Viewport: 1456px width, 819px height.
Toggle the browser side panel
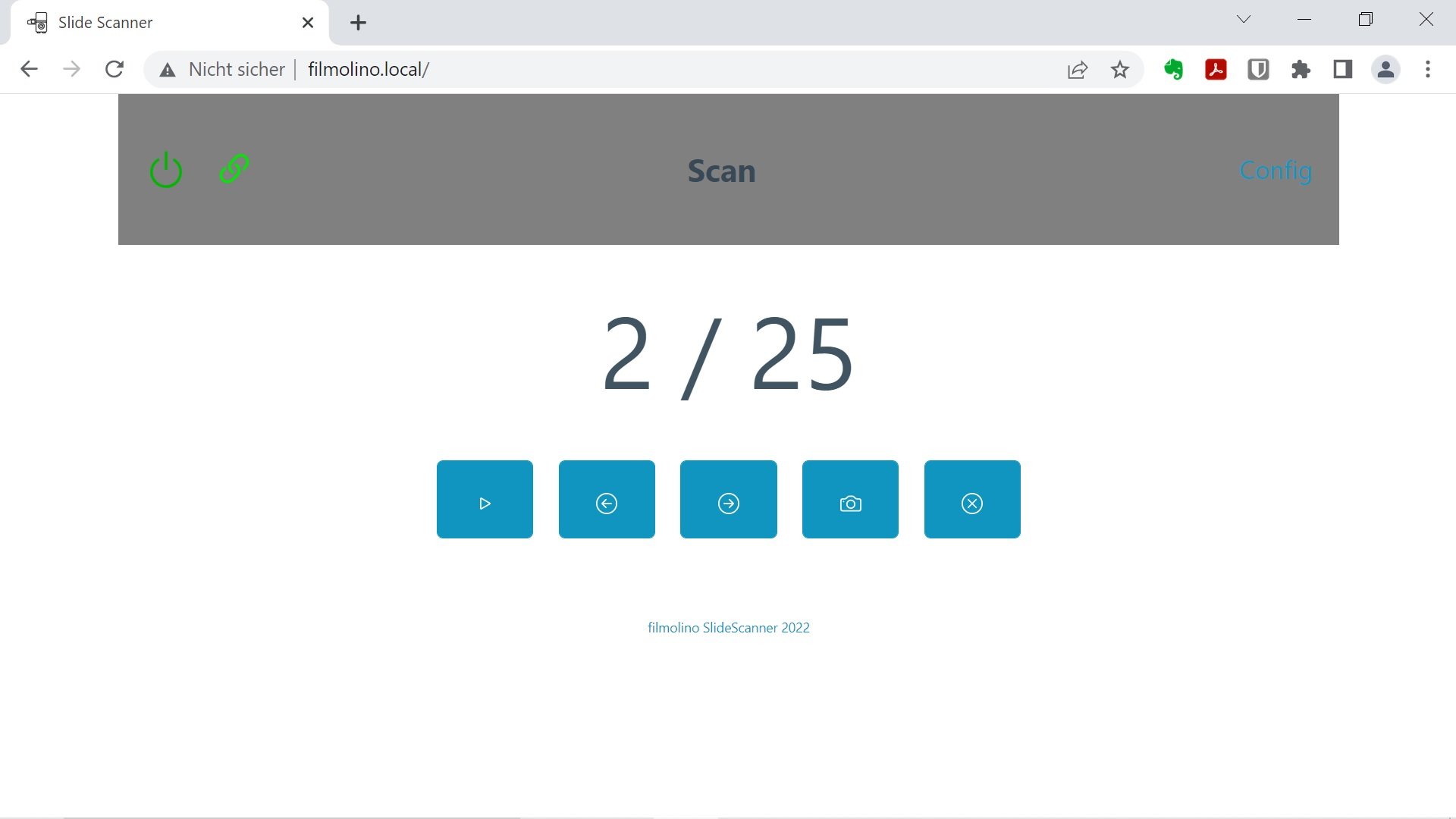coord(1343,70)
